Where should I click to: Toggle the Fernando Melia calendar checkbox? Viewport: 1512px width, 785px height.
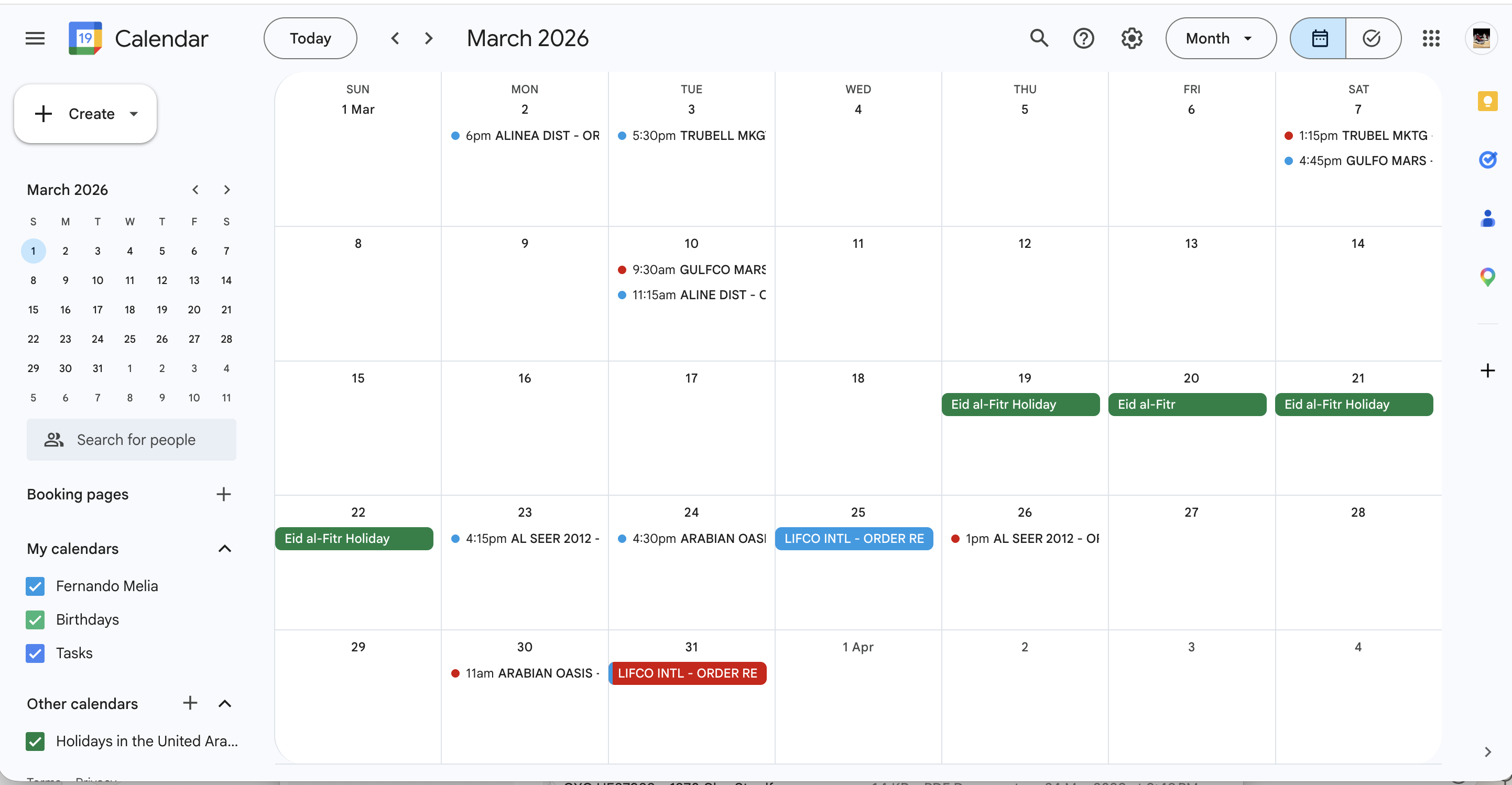pyautogui.click(x=35, y=586)
